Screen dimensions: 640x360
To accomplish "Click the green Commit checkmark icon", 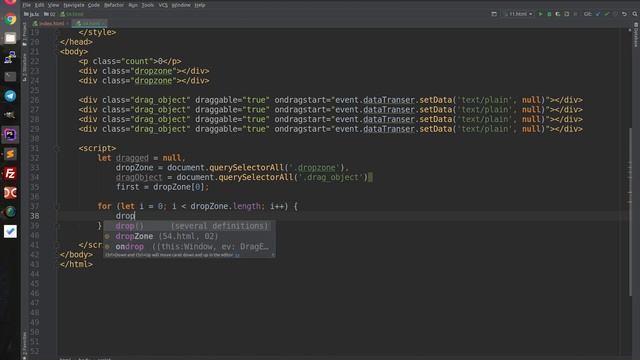I will pyautogui.click(x=607, y=14).
